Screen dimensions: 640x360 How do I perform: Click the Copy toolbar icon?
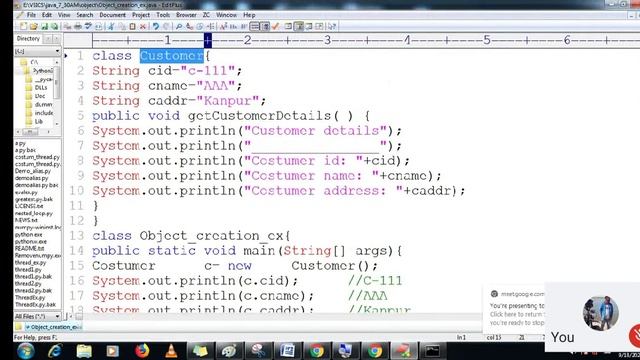pyautogui.click(x=122, y=27)
